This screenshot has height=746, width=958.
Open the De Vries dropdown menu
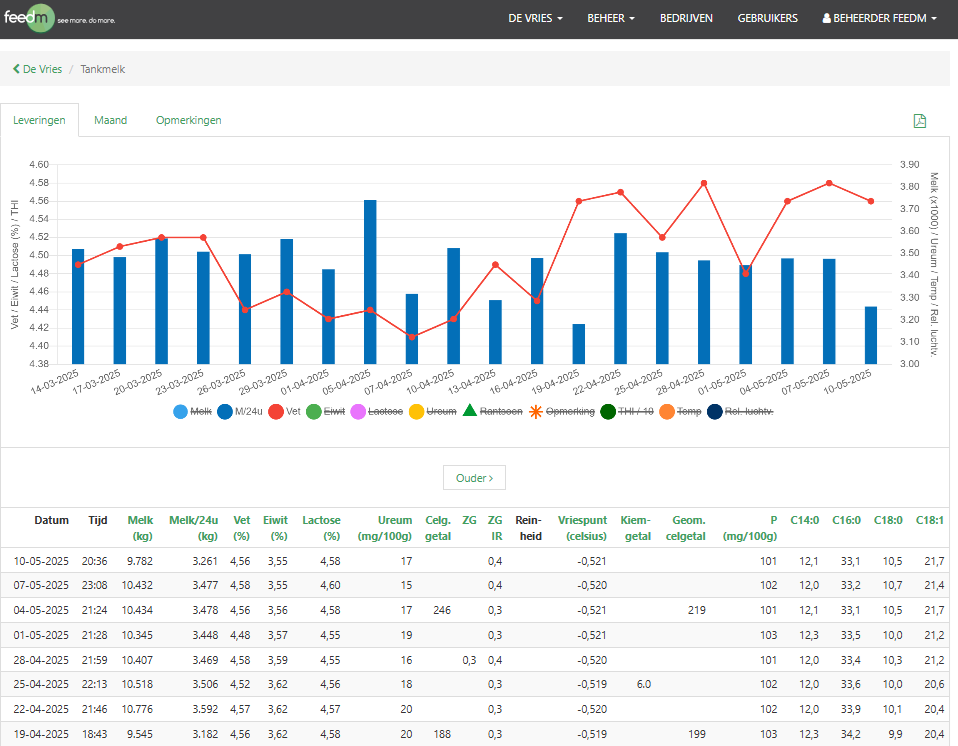tap(535, 19)
